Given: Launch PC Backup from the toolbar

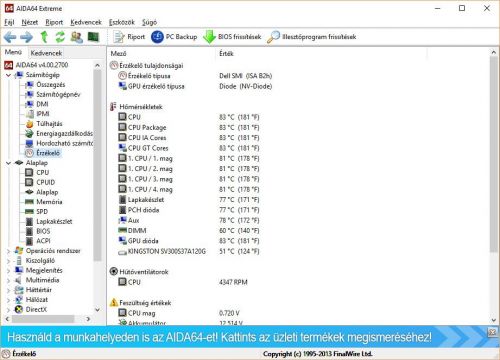Looking at the screenshot, I should click(x=174, y=37).
